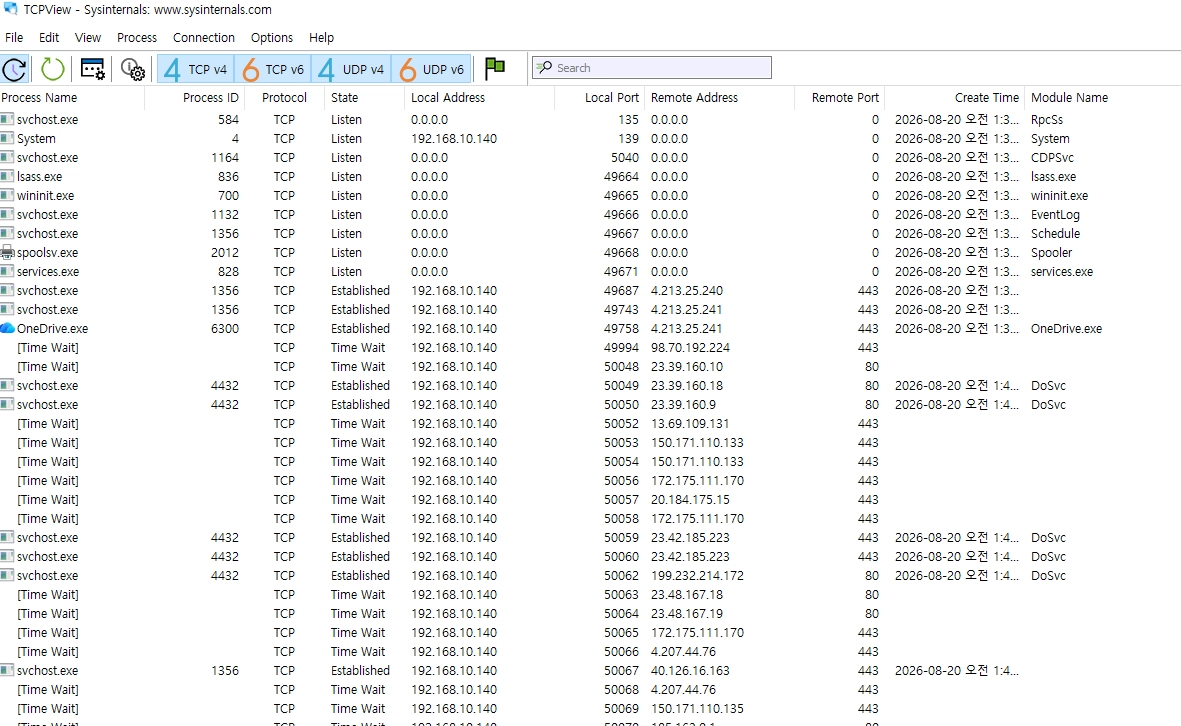Screen dimensions: 1181x726
Task: Toggle the TCP v4 filter
Action: (x=196, y=69)
